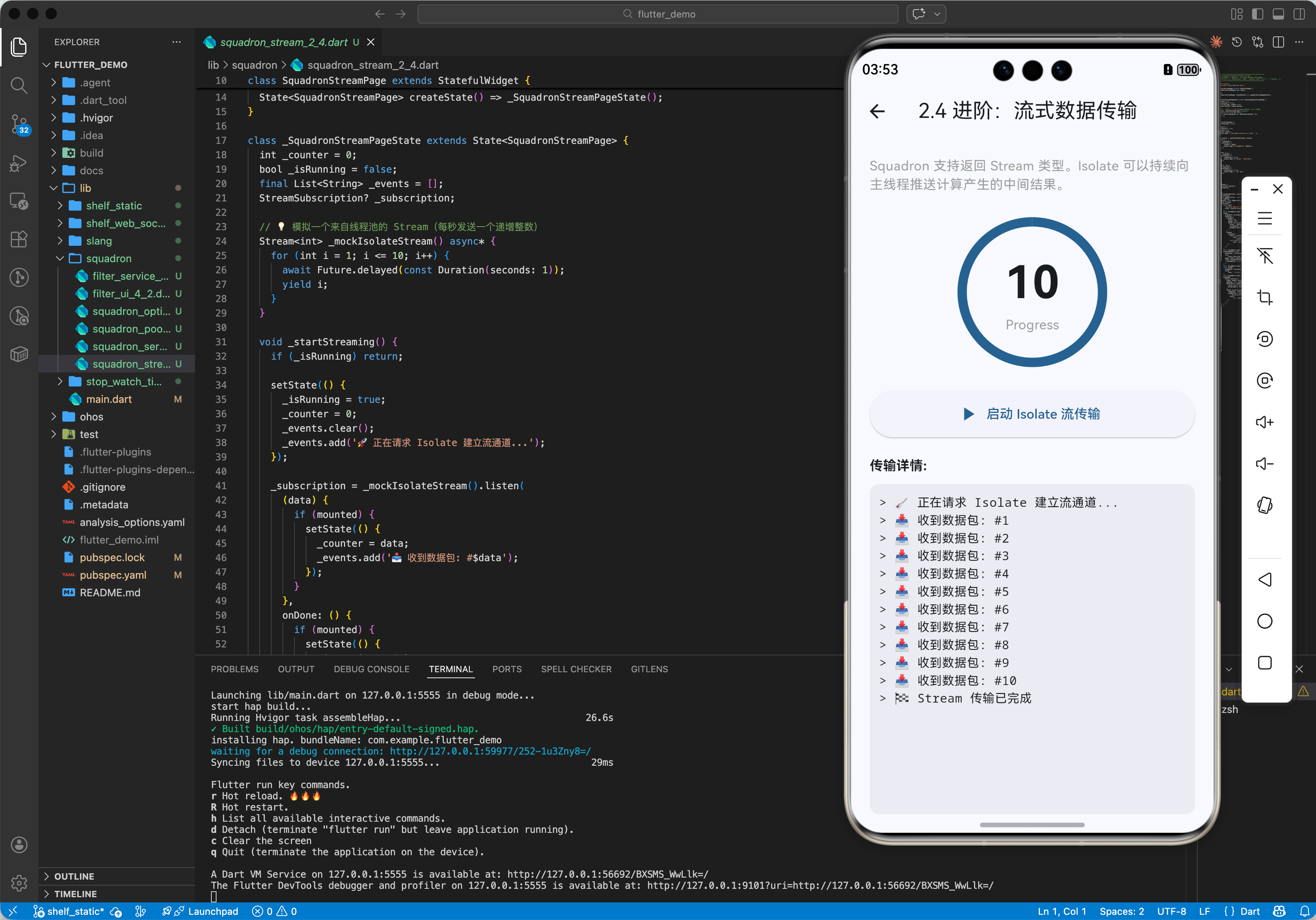Click the flutter_demo command center search box
1316x920 pixels.
(658, 14)
